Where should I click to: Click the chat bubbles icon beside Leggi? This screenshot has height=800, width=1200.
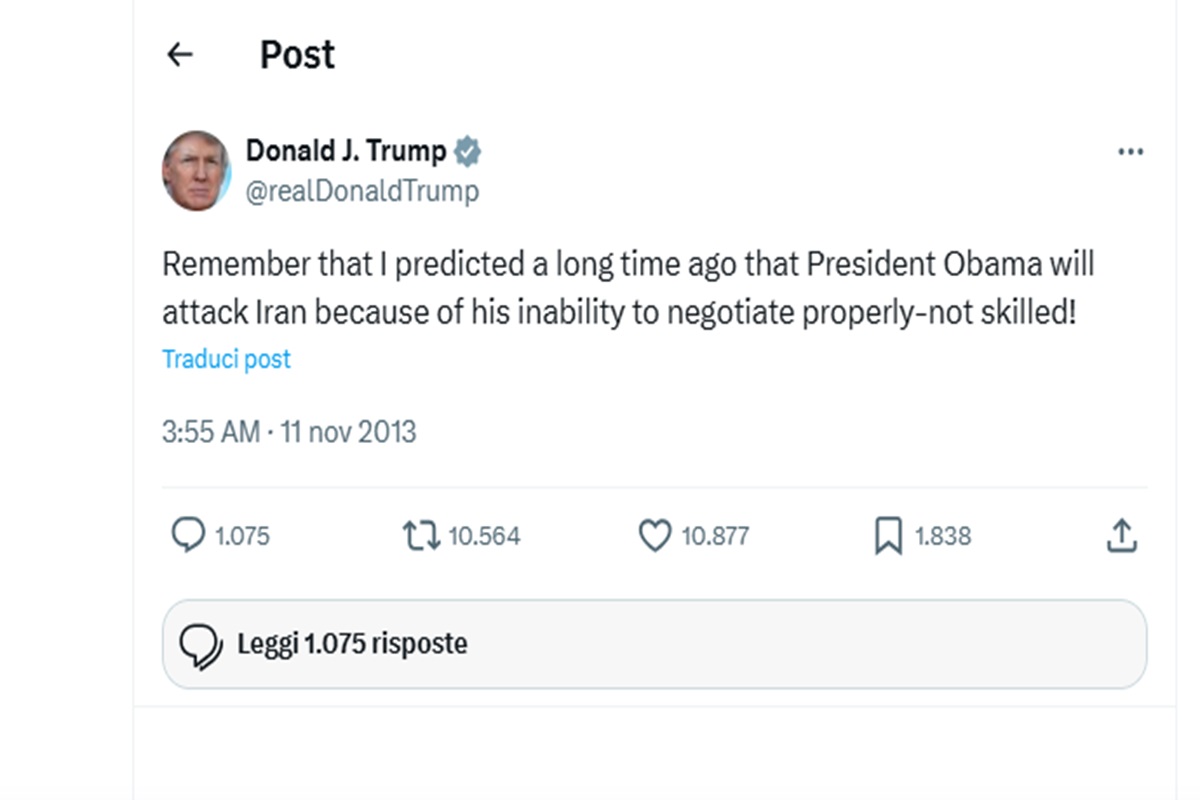(x=200, y=644)
